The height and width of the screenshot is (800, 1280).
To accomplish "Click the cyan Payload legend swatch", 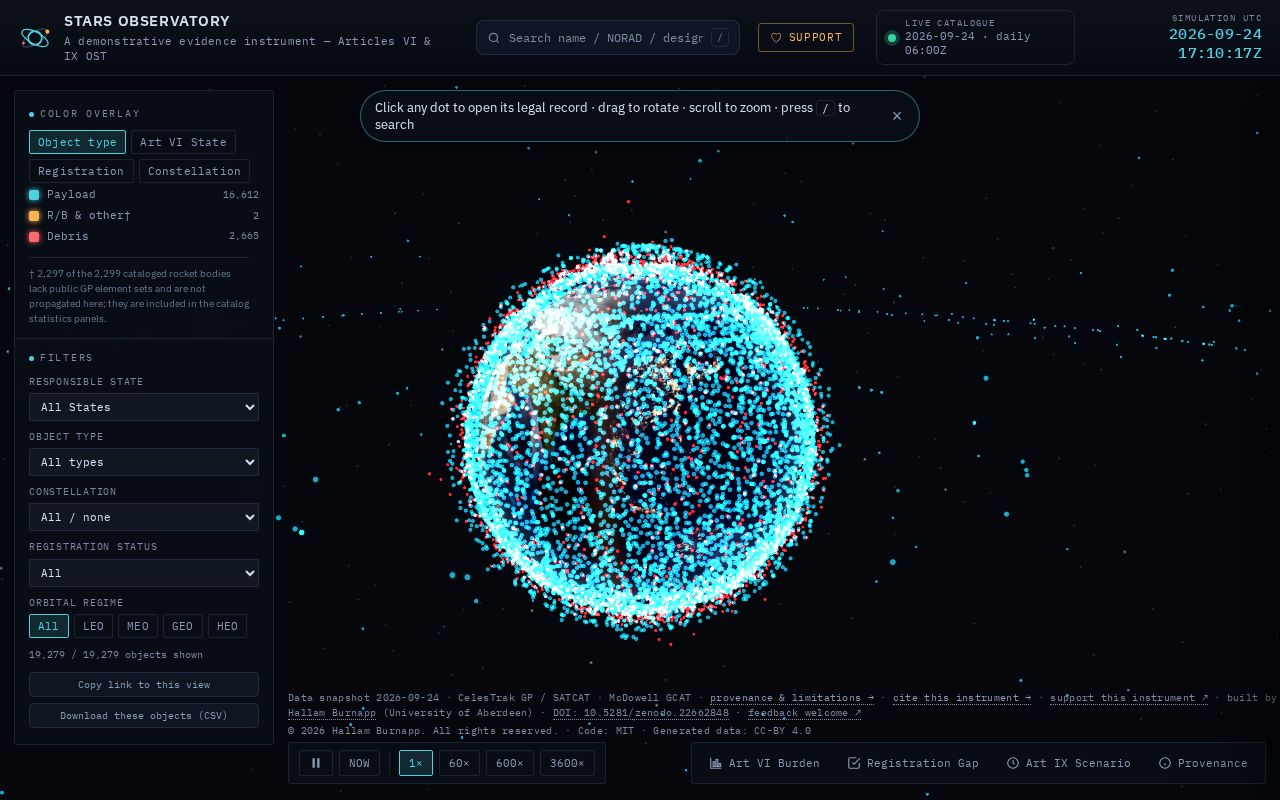I will point(34,195).
